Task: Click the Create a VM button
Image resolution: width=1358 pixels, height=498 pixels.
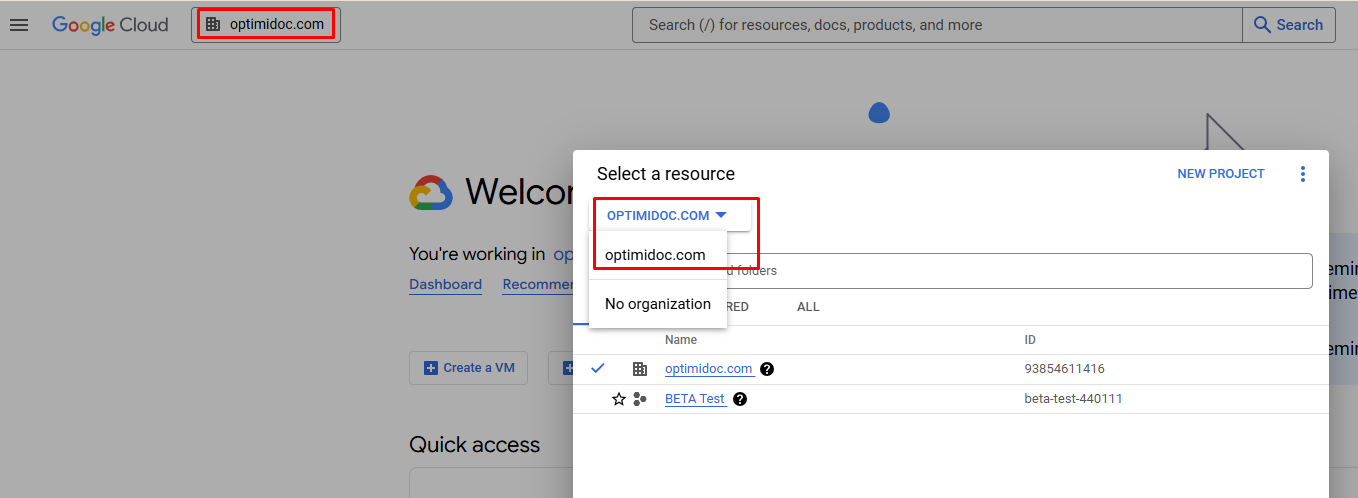Action: point(469,368)
